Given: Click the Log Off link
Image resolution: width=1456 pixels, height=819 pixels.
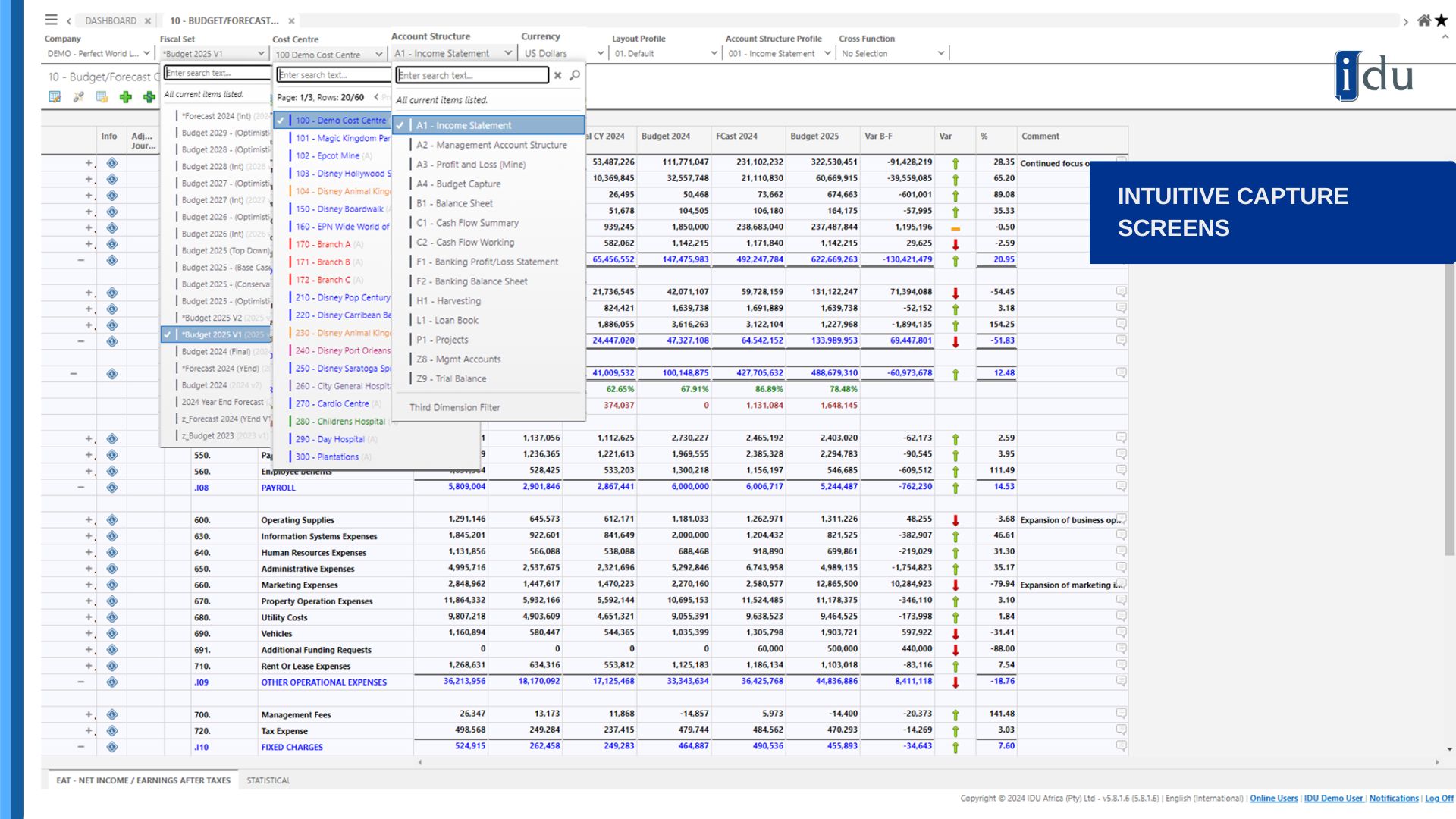Looking at the screenshot, I should coord(1439,798).
